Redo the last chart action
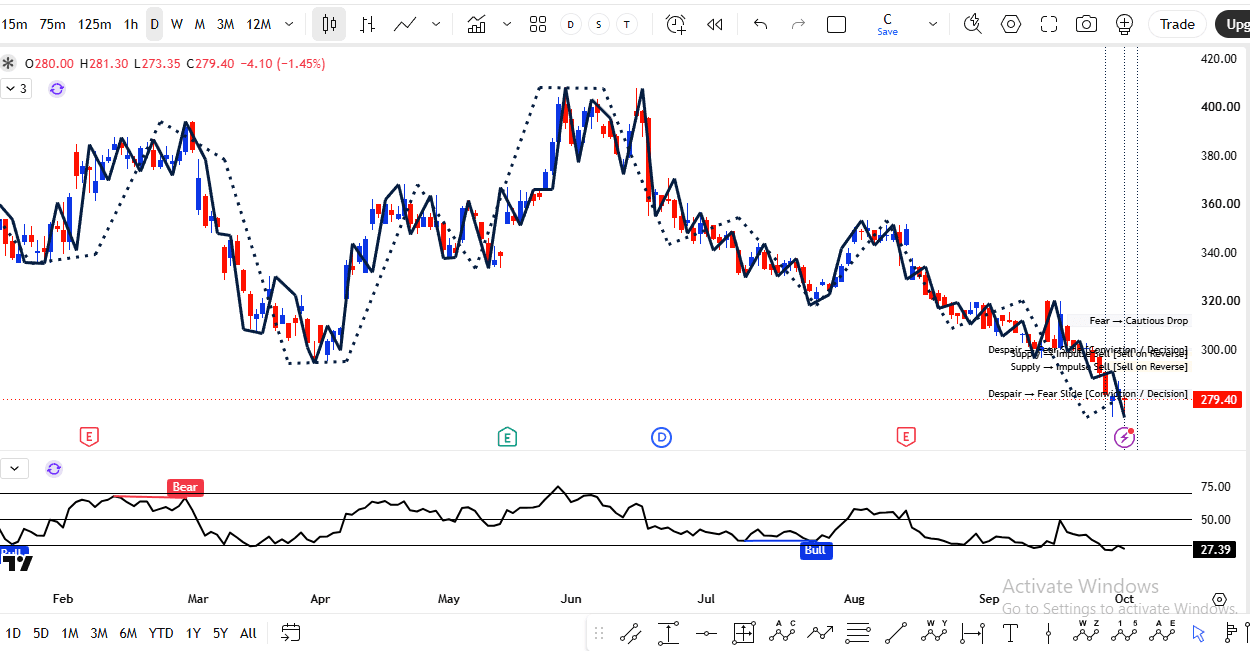This screenshot has height=651, width=1250. point(798,24)
